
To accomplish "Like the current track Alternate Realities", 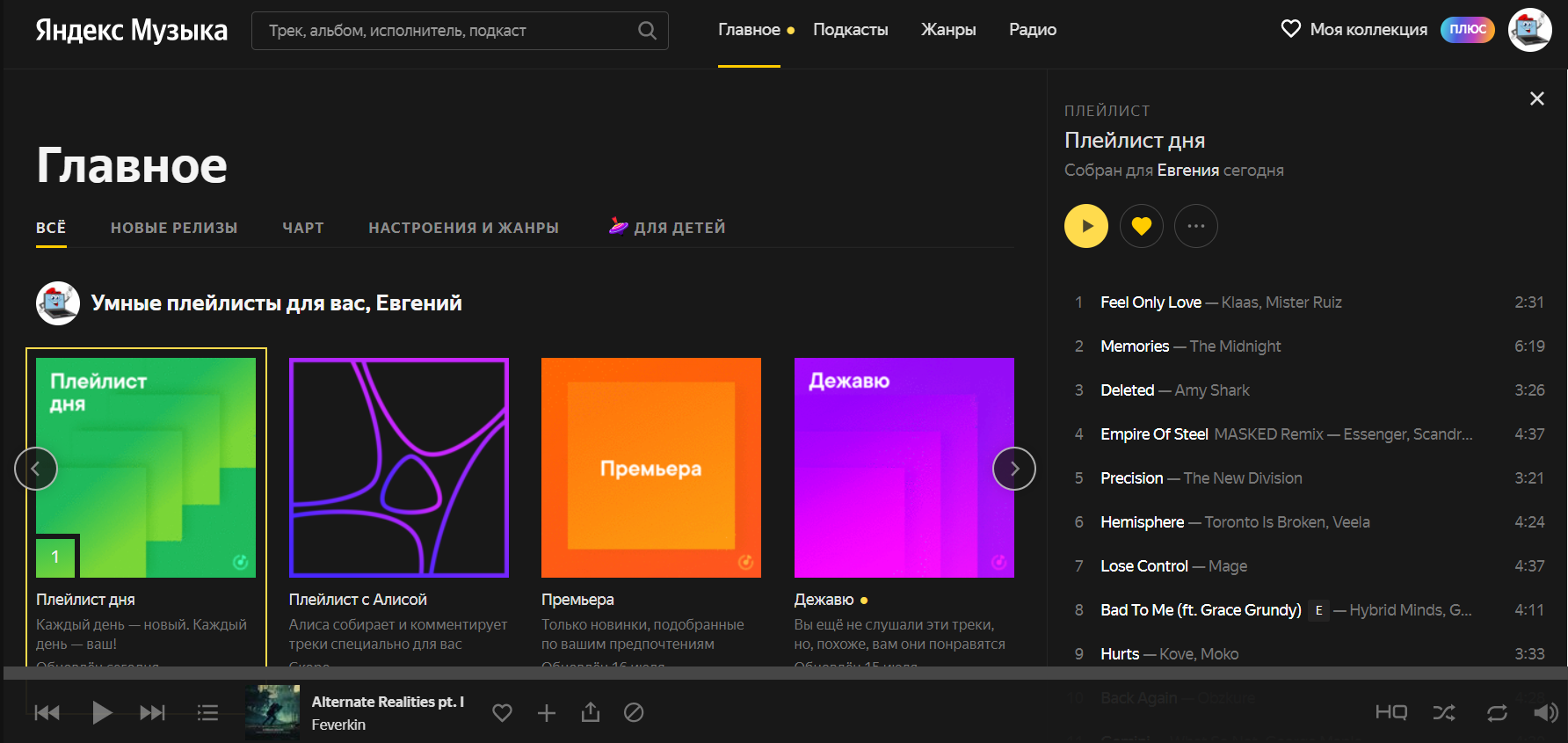I will 502,712.
